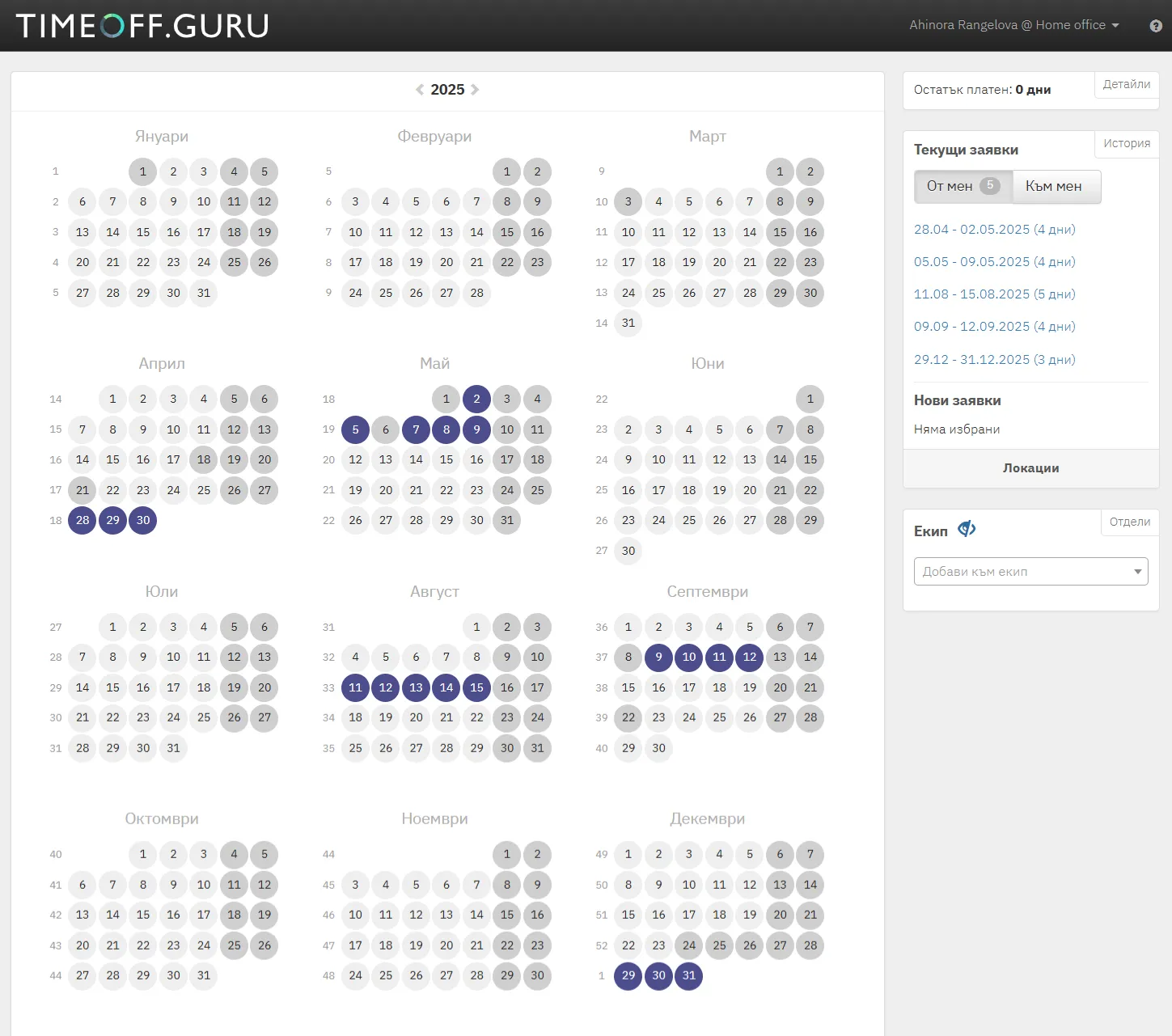This screenshot has height=1036, width=1172.
Task: Open request 28.04 - 02.05.2025
Action: (995, 230)
